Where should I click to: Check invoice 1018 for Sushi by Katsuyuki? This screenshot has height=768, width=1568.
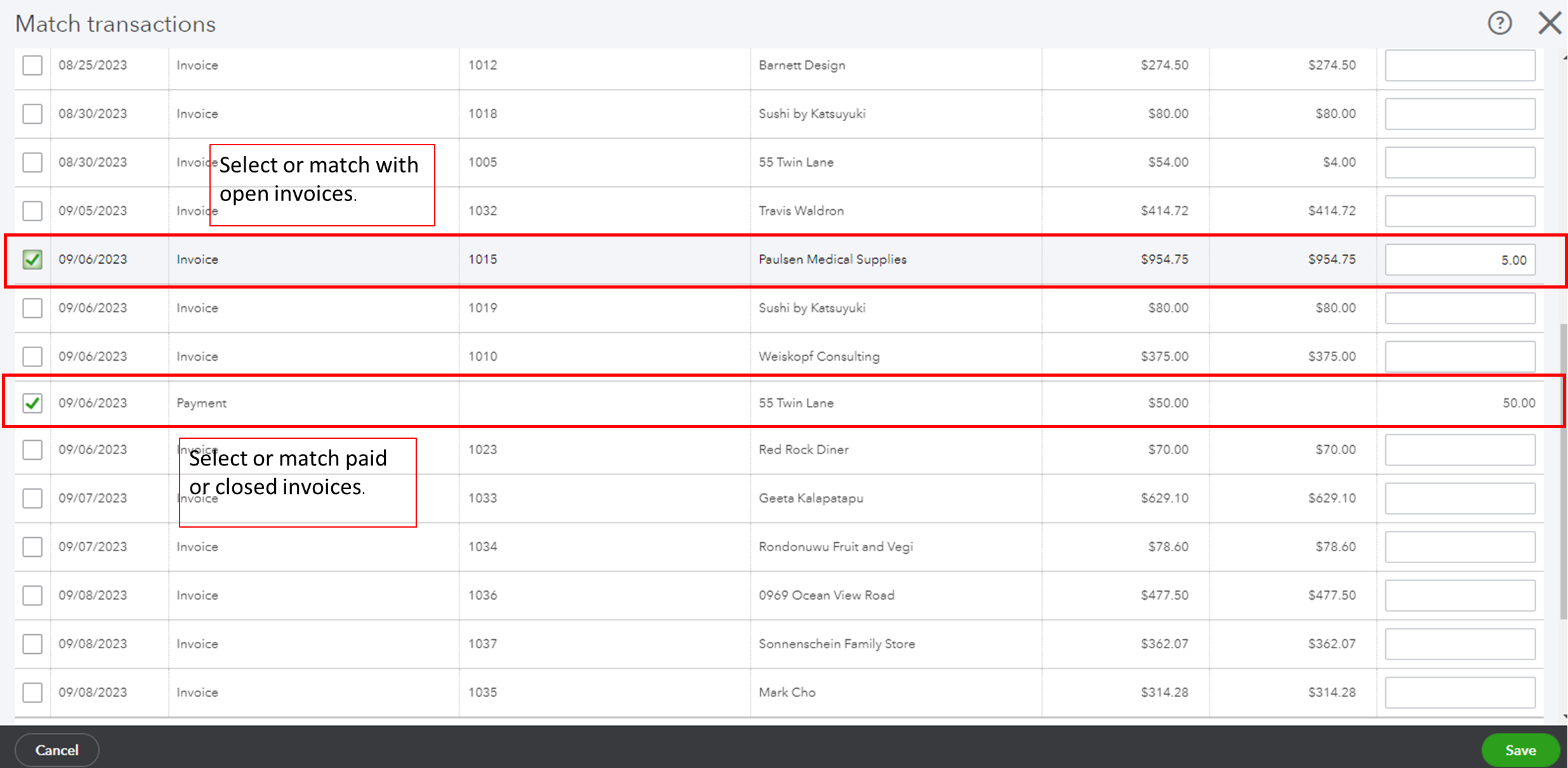tap(32, 114)
